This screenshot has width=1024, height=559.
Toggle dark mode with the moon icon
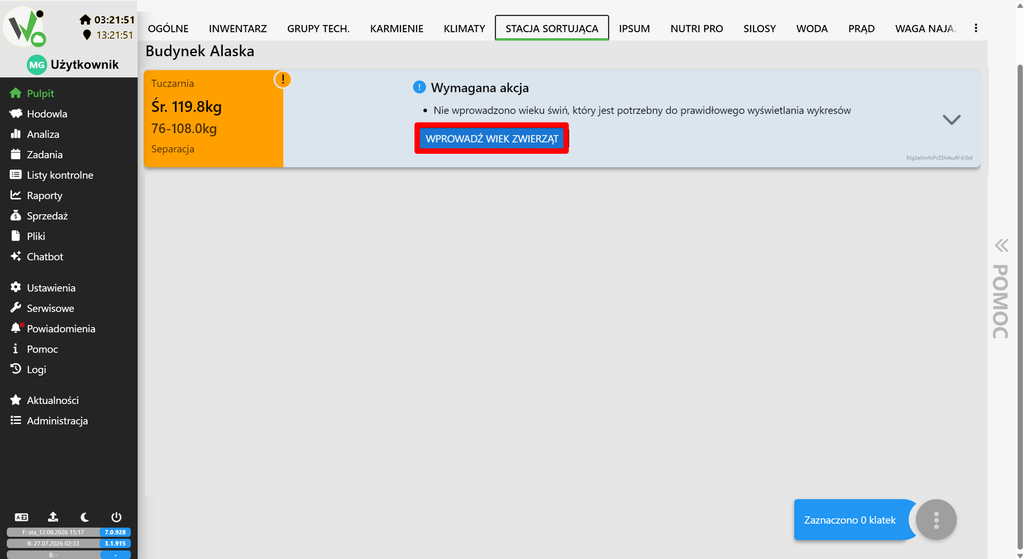(85, 517)
